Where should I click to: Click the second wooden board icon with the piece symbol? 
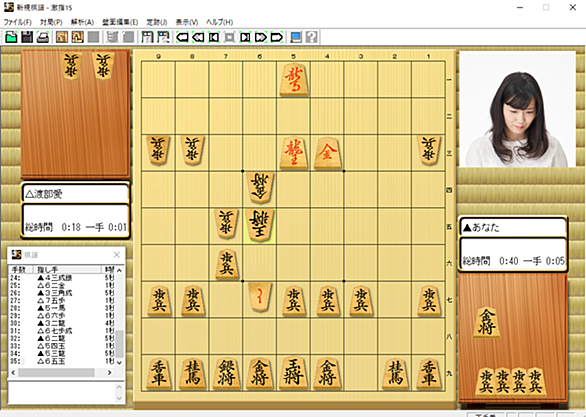click(77, 37)
